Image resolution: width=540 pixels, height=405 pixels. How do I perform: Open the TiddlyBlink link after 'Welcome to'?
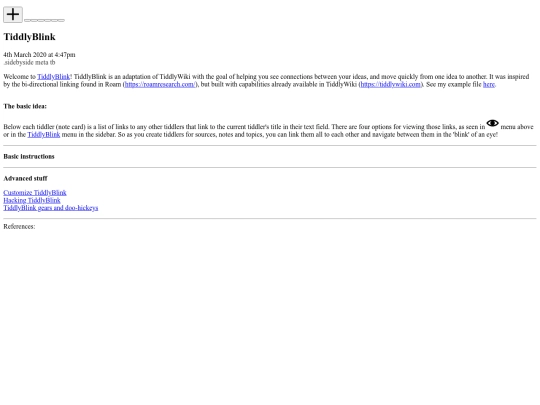[x=54, y=76]
